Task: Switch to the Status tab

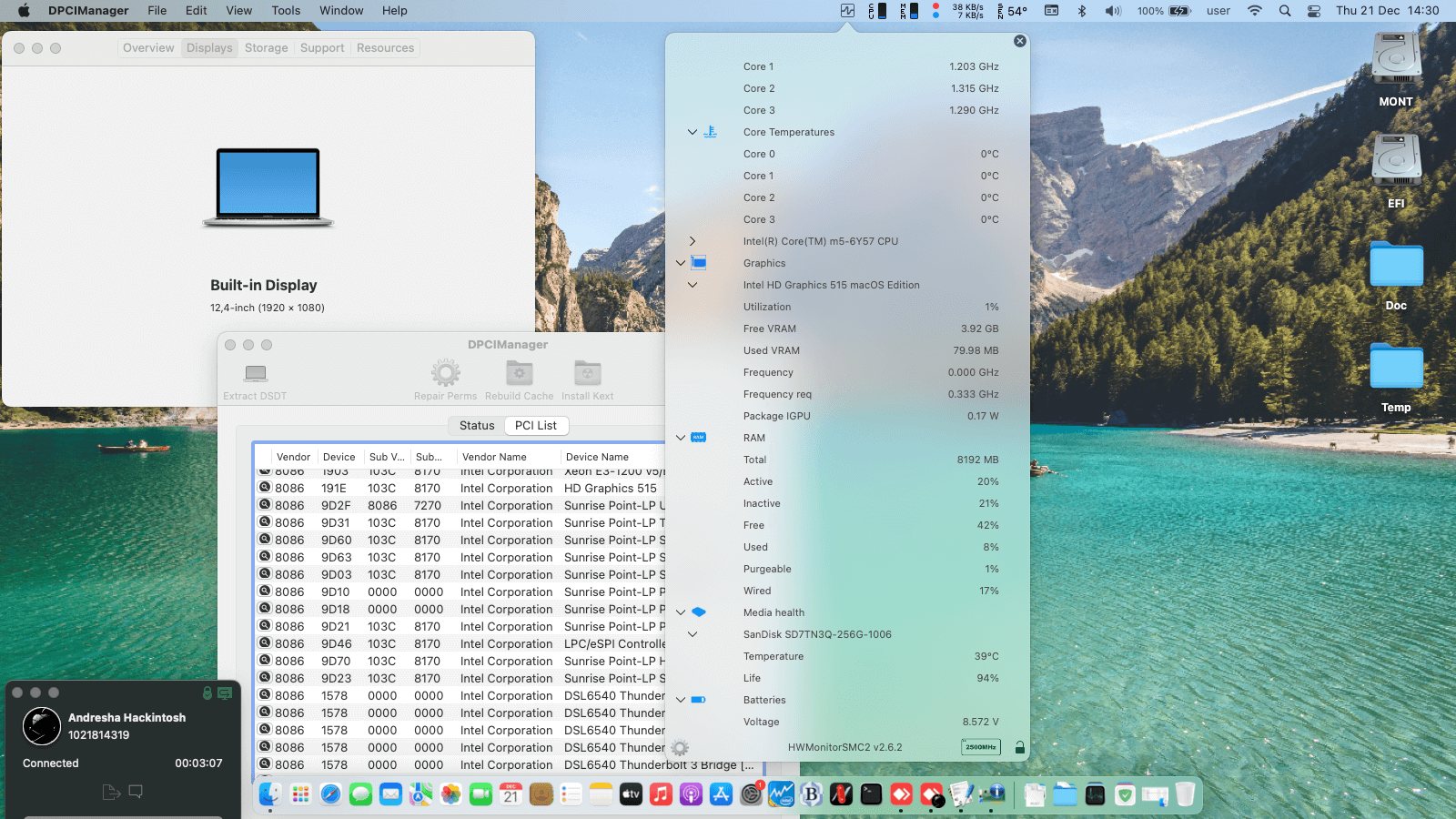Action: [477, 426]
